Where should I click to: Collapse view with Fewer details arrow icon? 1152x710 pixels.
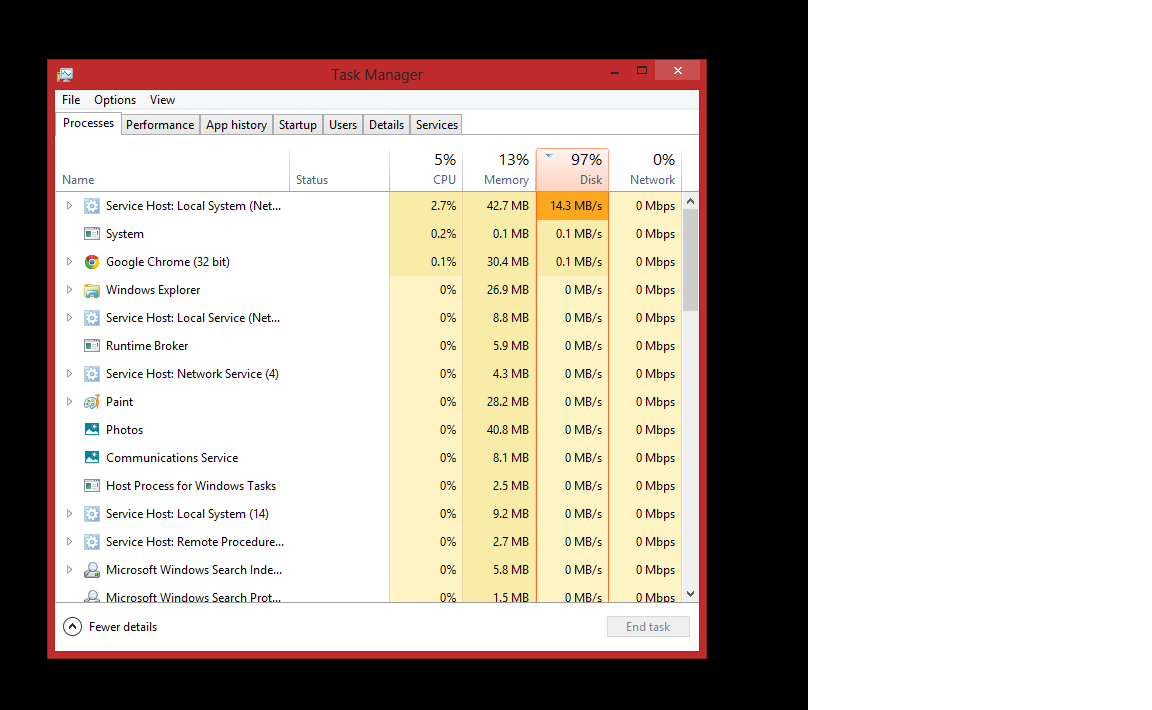(x=72, y=627)
